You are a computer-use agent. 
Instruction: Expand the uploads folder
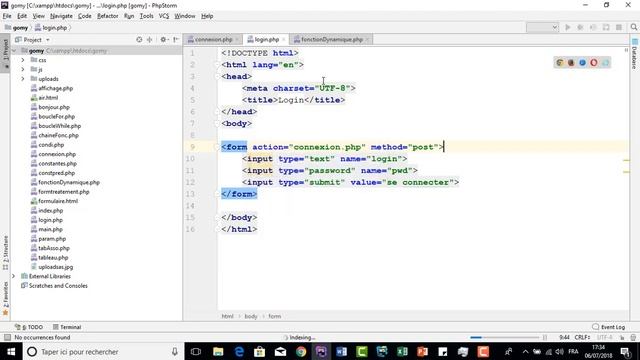23,79
